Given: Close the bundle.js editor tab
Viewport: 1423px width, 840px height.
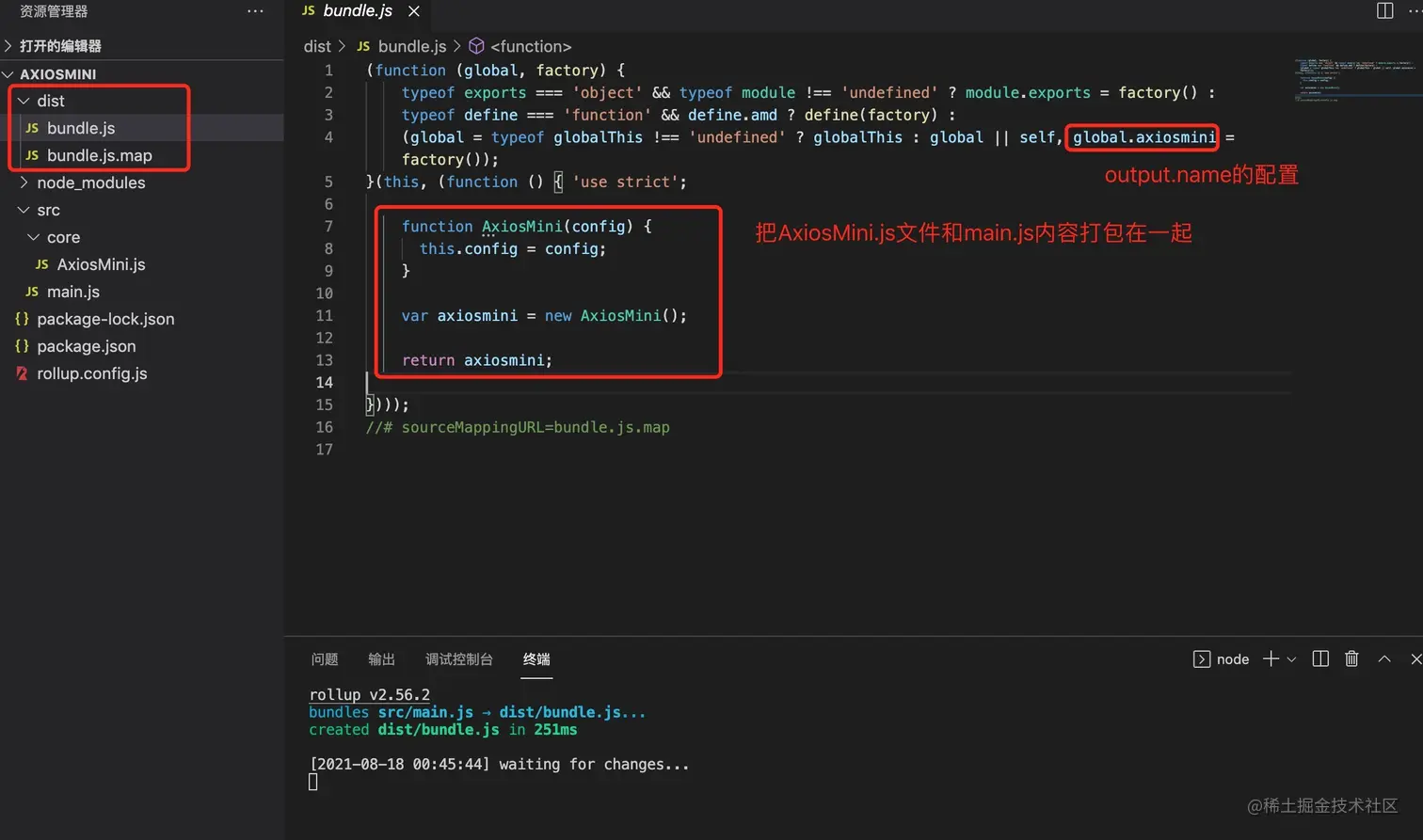Looking at the screenshot, I should (x=414, y=11).
